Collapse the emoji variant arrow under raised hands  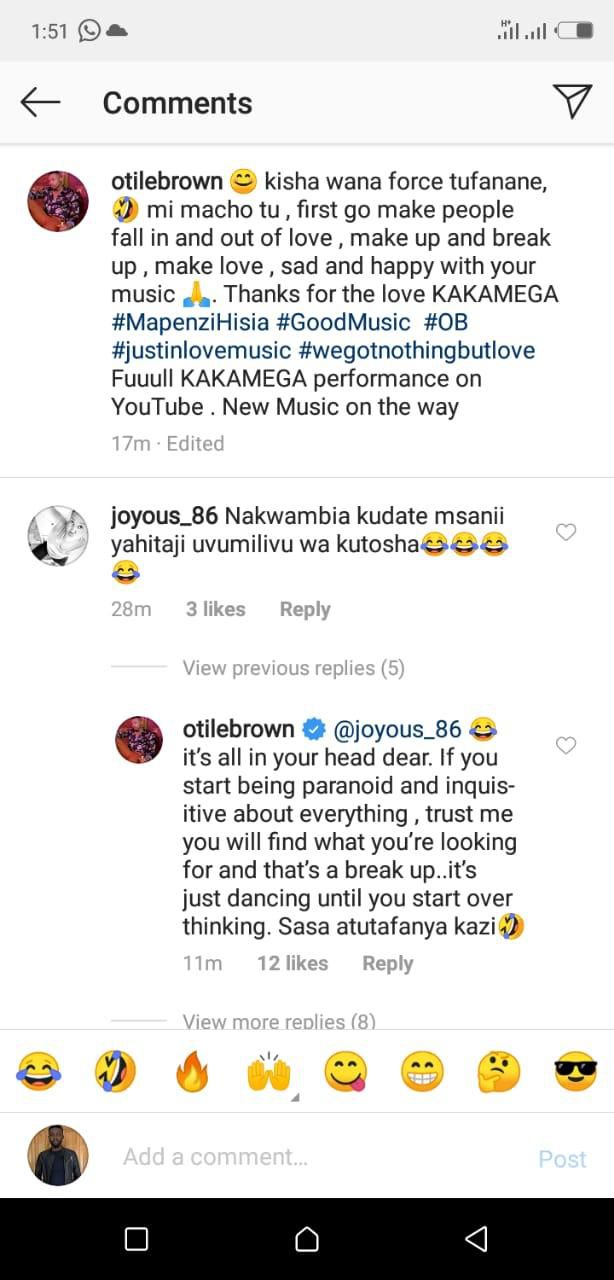pos(296,1098)
